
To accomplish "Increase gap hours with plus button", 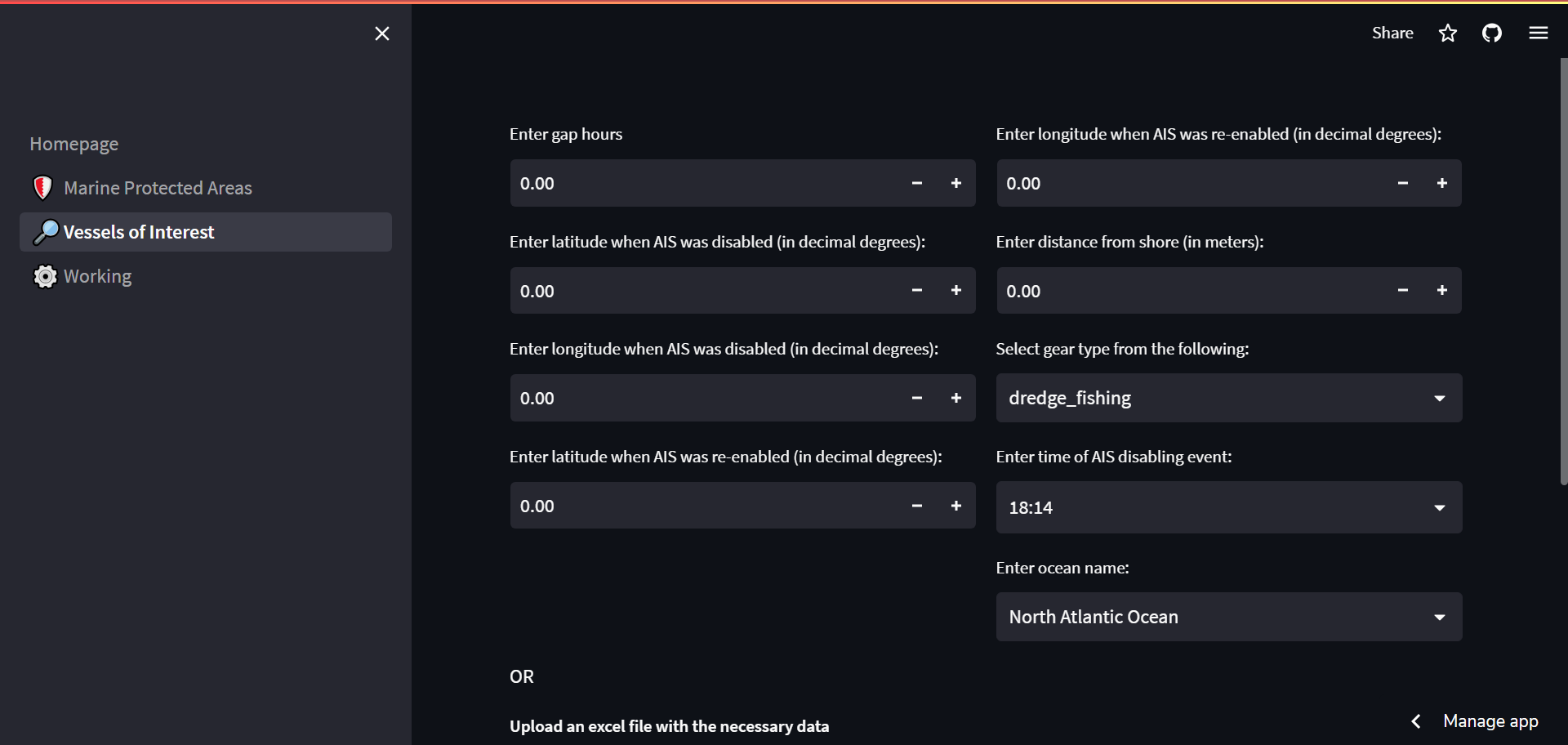I will [955, 184].
